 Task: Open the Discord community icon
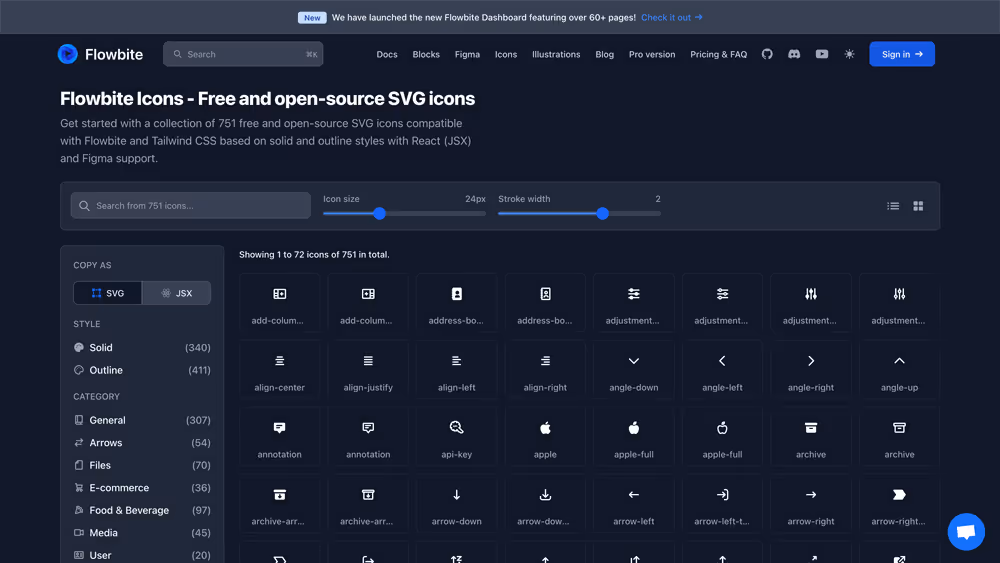click(x=794, y=54)
